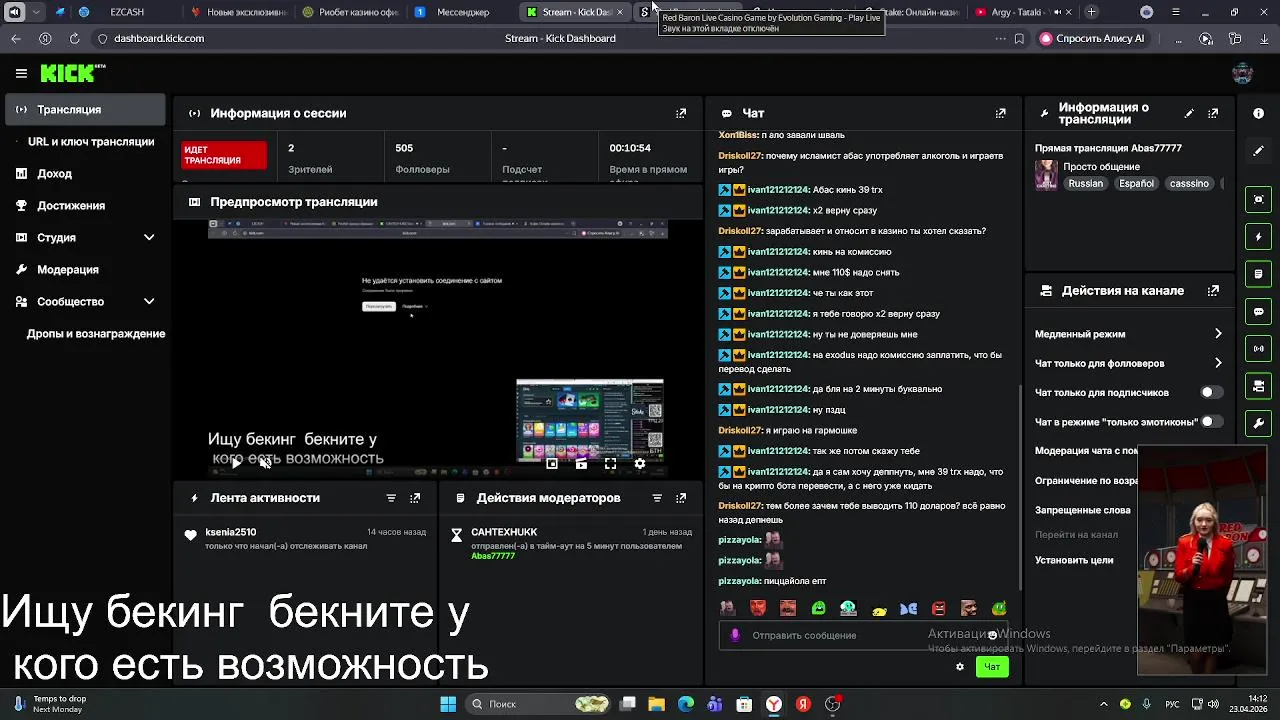The height and width of the screenshot is (720, 1280).
Task: Pop out the Действия на канале panel
Action: [x=1213, y=291]
